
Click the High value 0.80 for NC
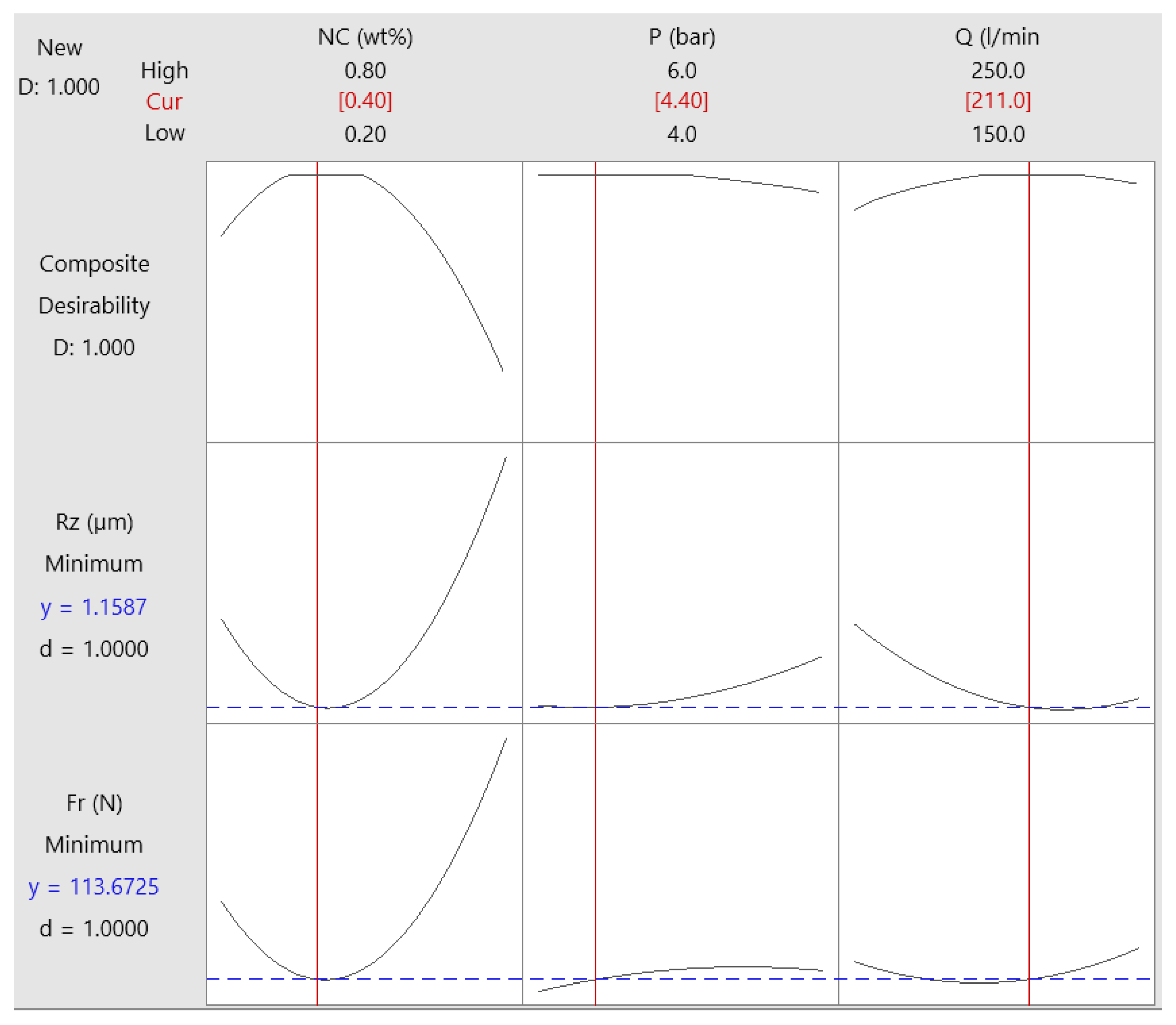click(x=366, y=72)
